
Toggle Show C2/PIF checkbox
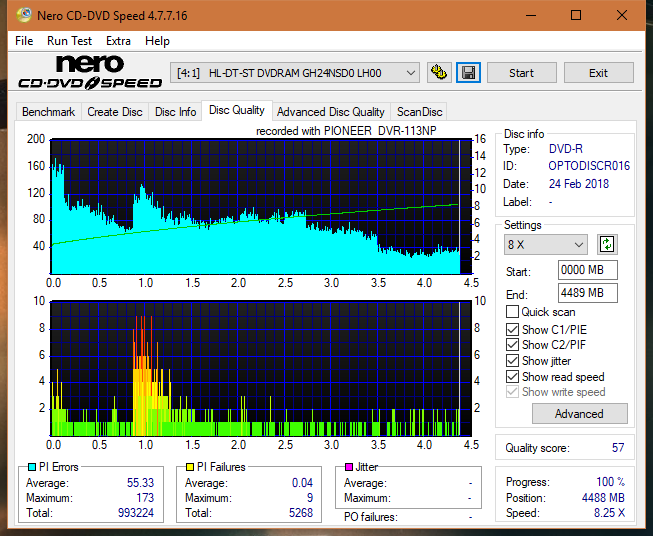coord(512,345)
